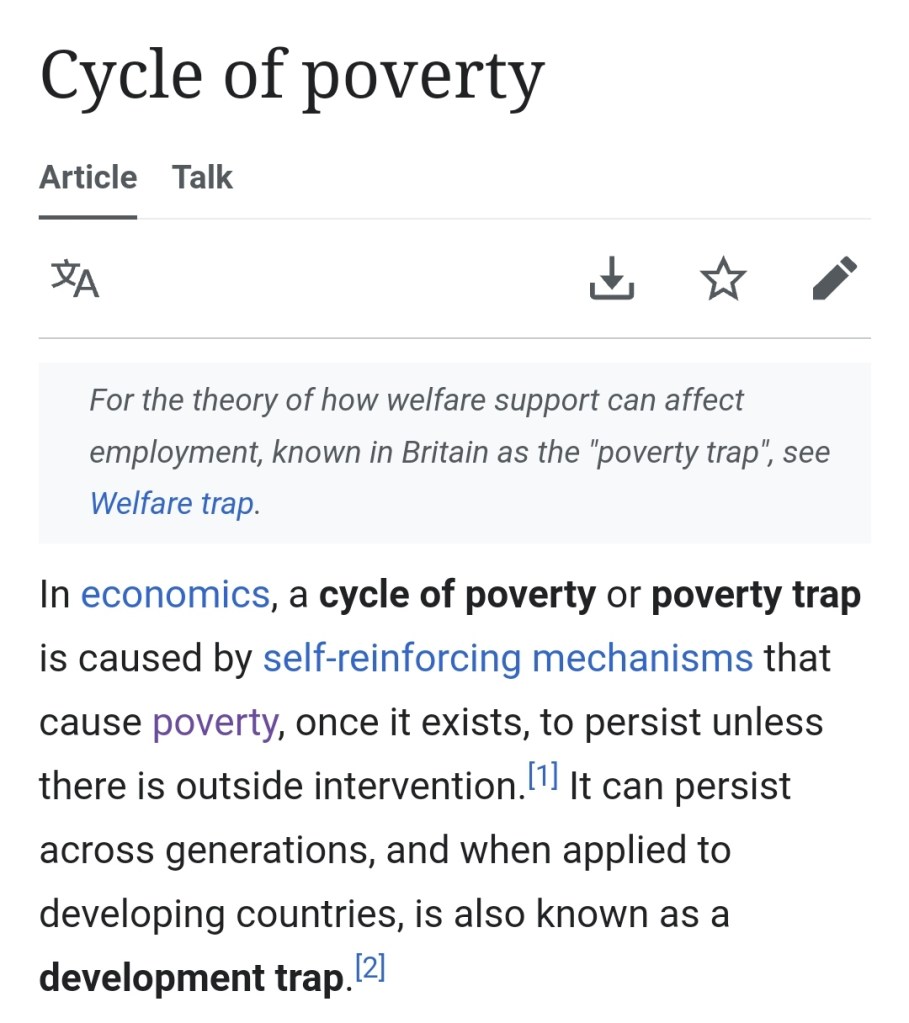Viewport: 909px width, 1023px height.
Task: Click the bold term development trap
Action: pyautogui.click(x=191, y=978)
